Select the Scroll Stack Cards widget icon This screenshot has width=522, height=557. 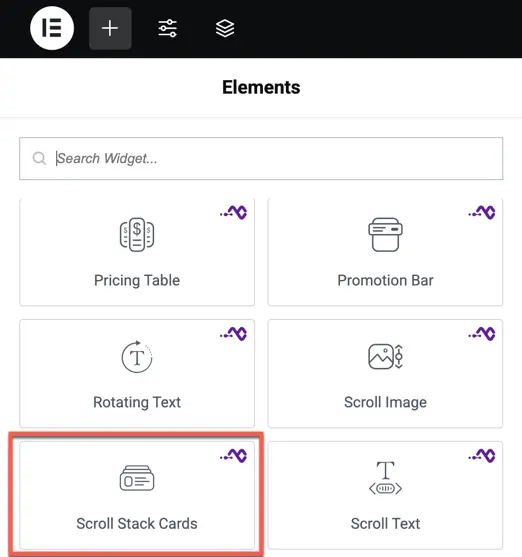pyautogui.click(x=137, y=478)
